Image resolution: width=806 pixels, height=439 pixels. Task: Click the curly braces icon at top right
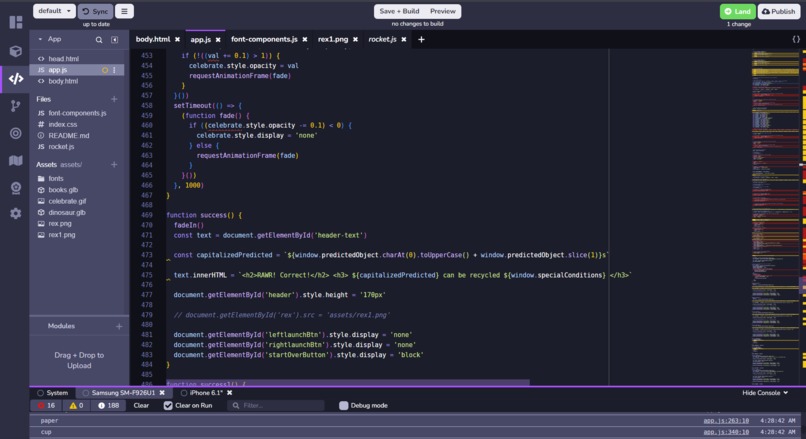click(796, 39)
